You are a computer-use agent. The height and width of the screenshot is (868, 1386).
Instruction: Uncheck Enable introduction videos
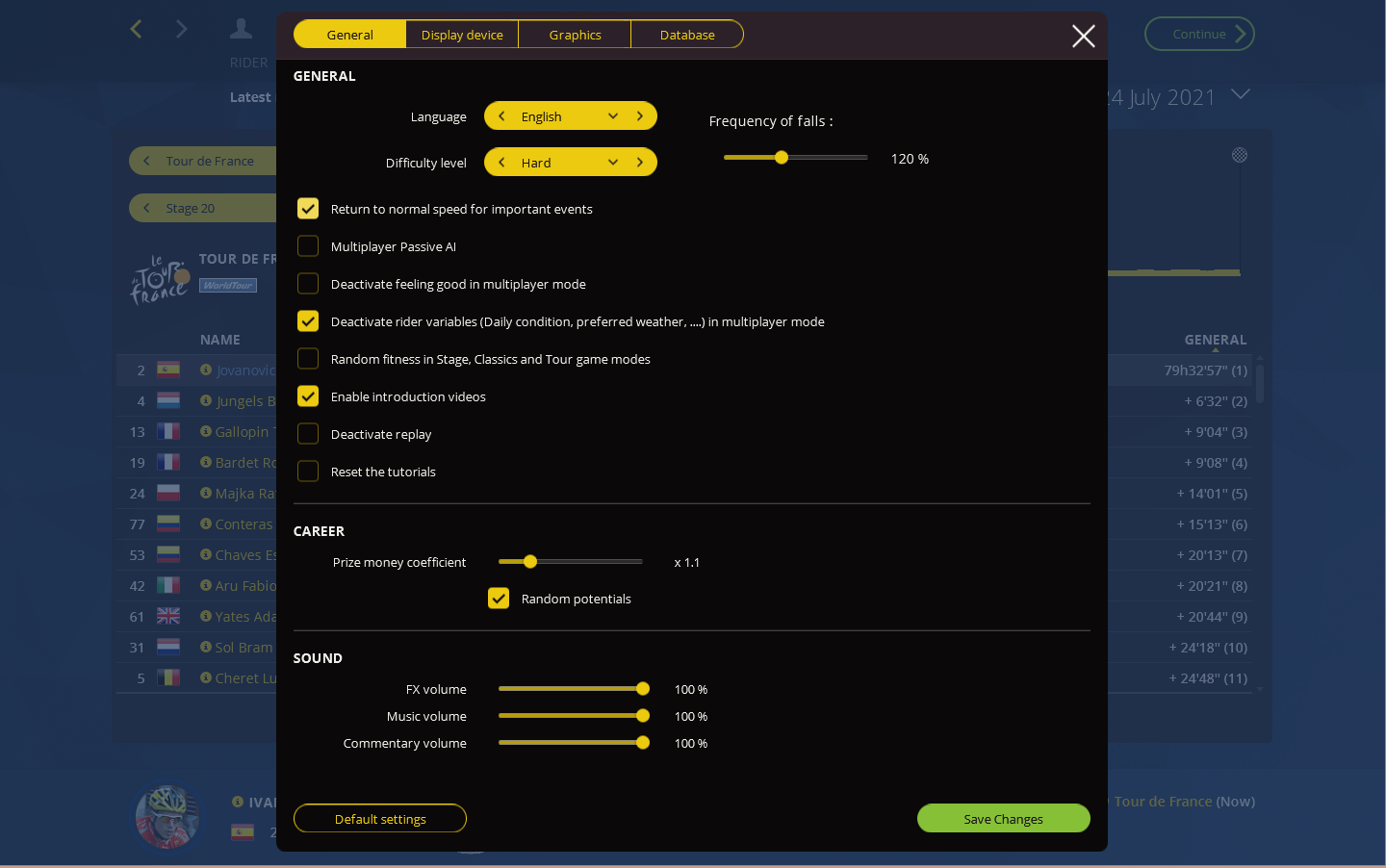tap(308, 396)
